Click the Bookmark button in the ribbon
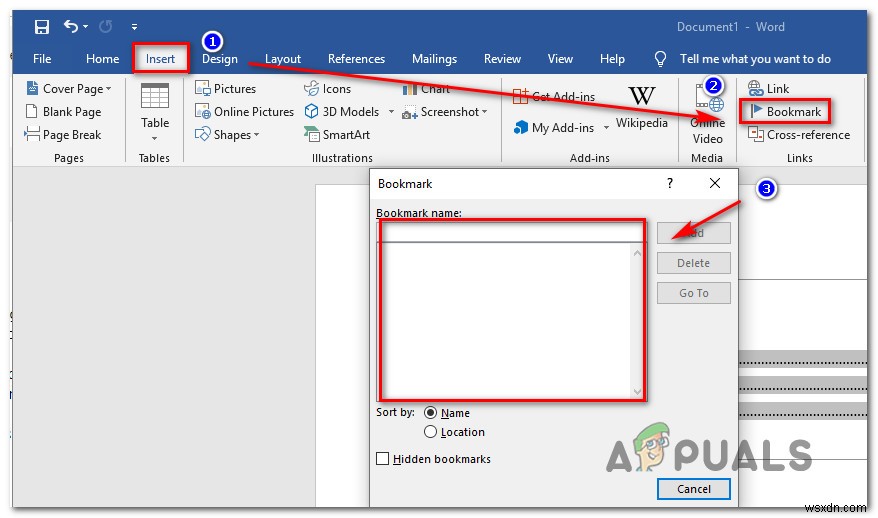This screenshot has height=518, width=878. point(785,111)
